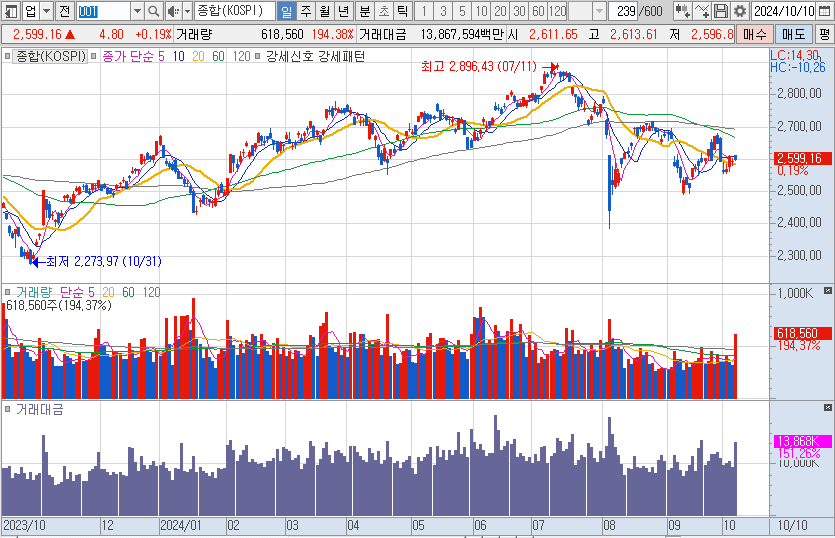This screenshot has height=538, width=835.
Task: Select yearly 년 chart period
Action: [x=344, y=11]
